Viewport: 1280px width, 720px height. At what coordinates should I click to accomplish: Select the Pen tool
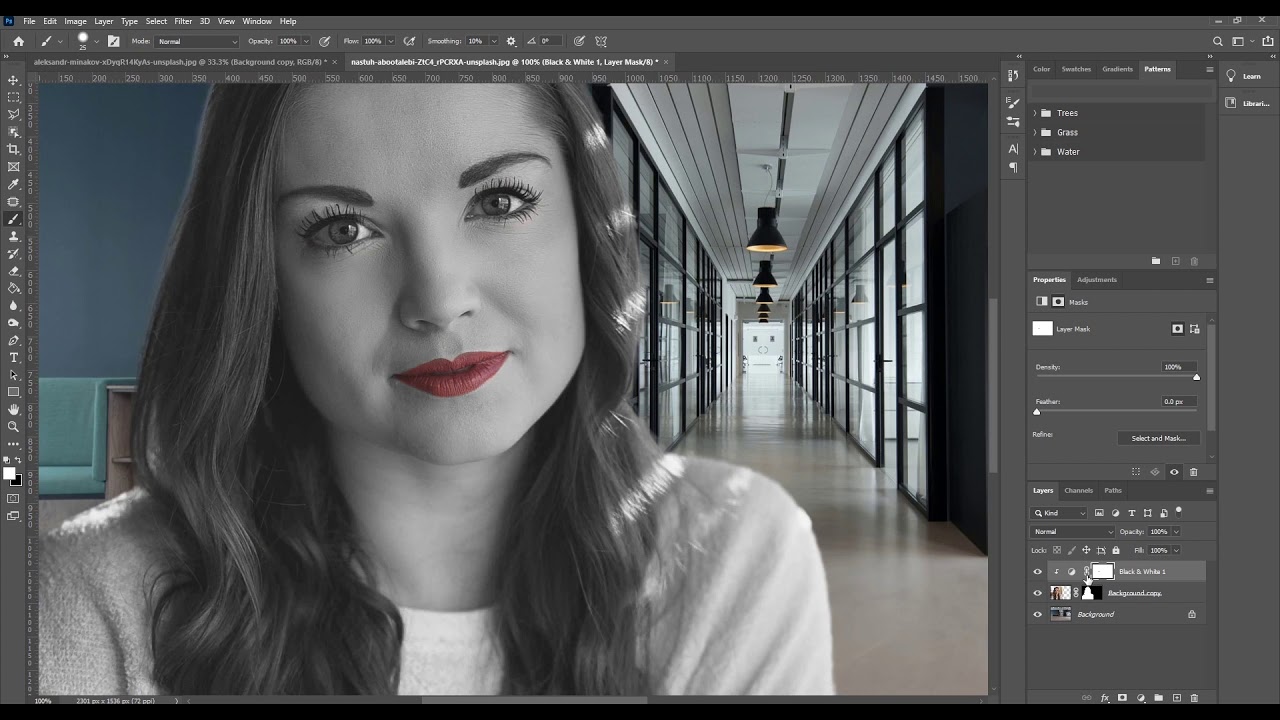(x=13, y=340)
